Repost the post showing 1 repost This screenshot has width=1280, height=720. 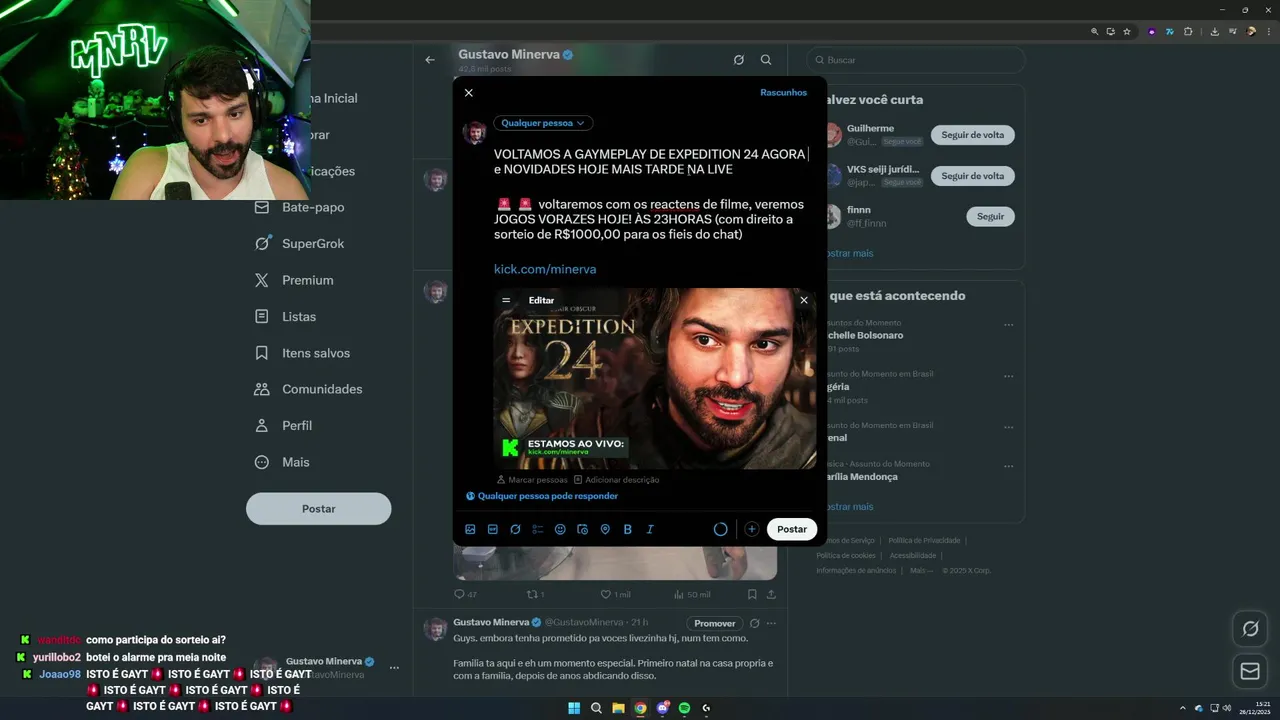(536, 594)
